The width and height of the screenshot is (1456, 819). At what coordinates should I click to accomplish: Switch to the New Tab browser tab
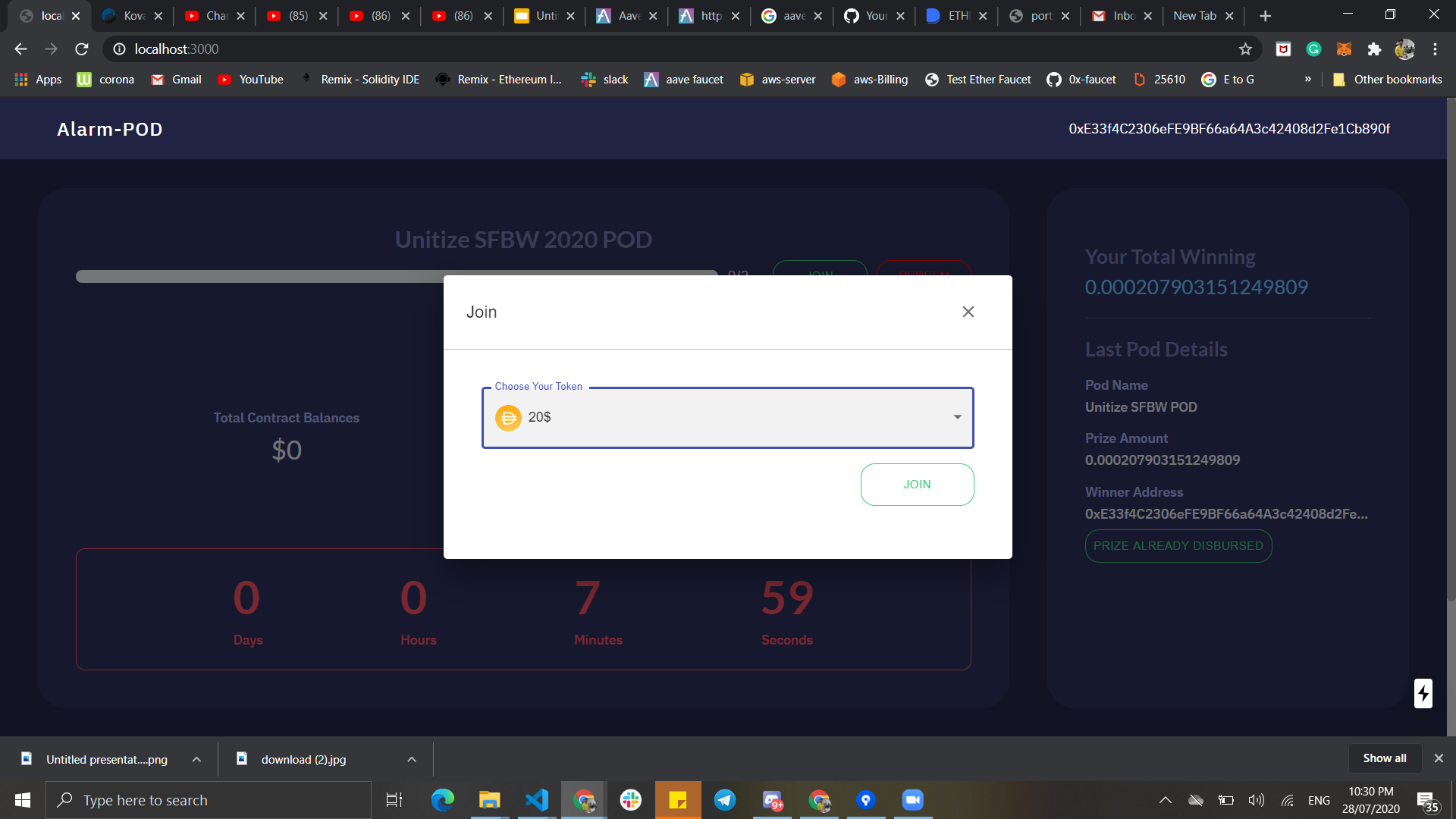[x=1195, y=15]
